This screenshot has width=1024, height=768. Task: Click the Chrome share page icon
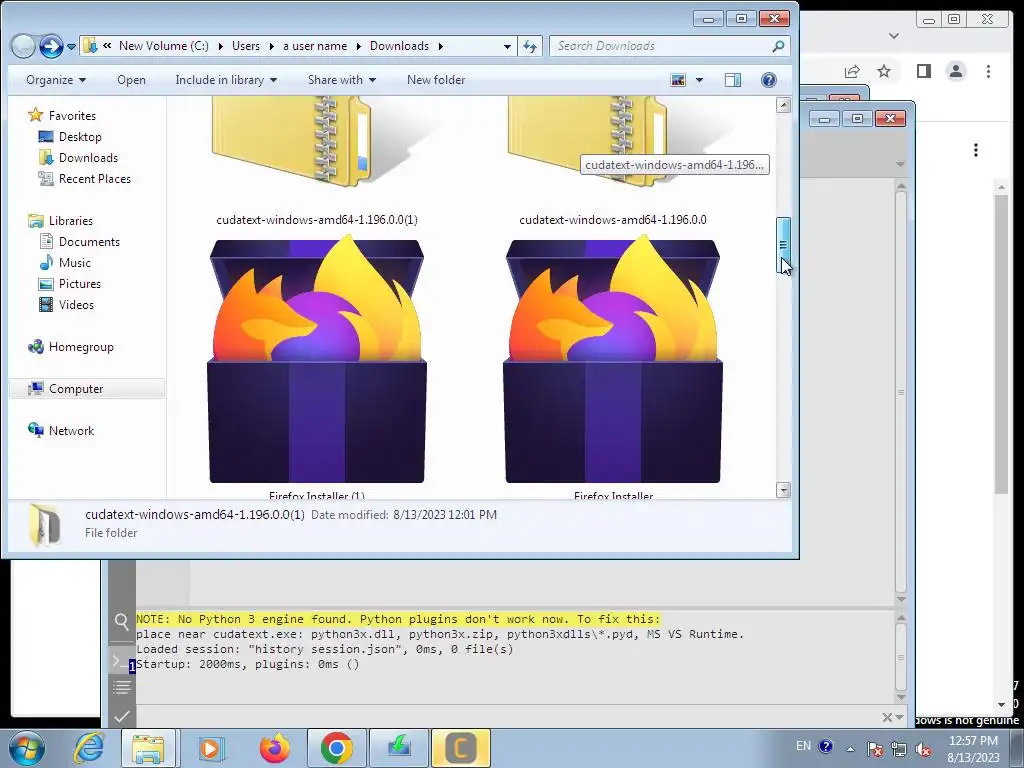click(x=852, y=71)
